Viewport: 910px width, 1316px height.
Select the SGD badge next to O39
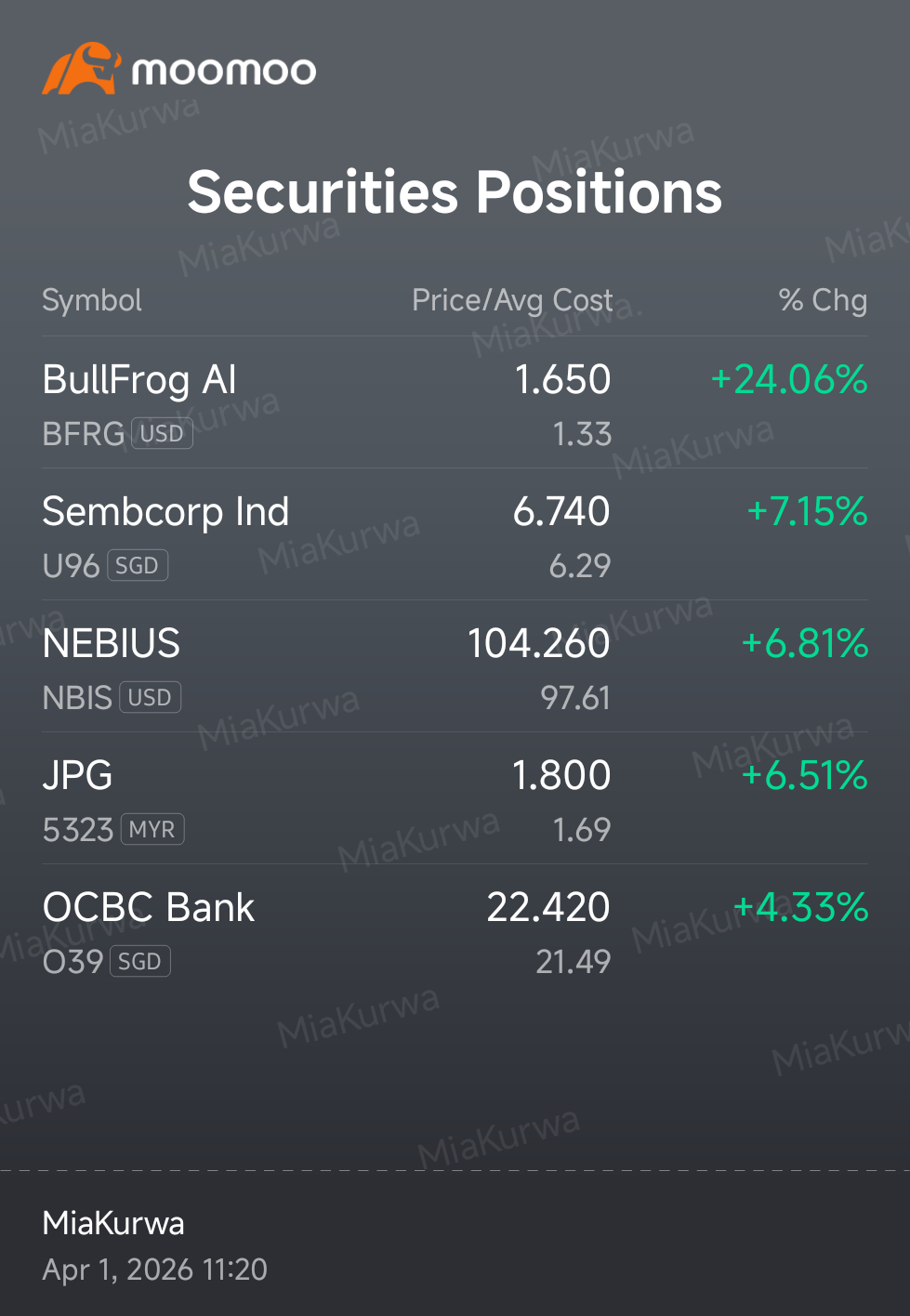[140, 962]
